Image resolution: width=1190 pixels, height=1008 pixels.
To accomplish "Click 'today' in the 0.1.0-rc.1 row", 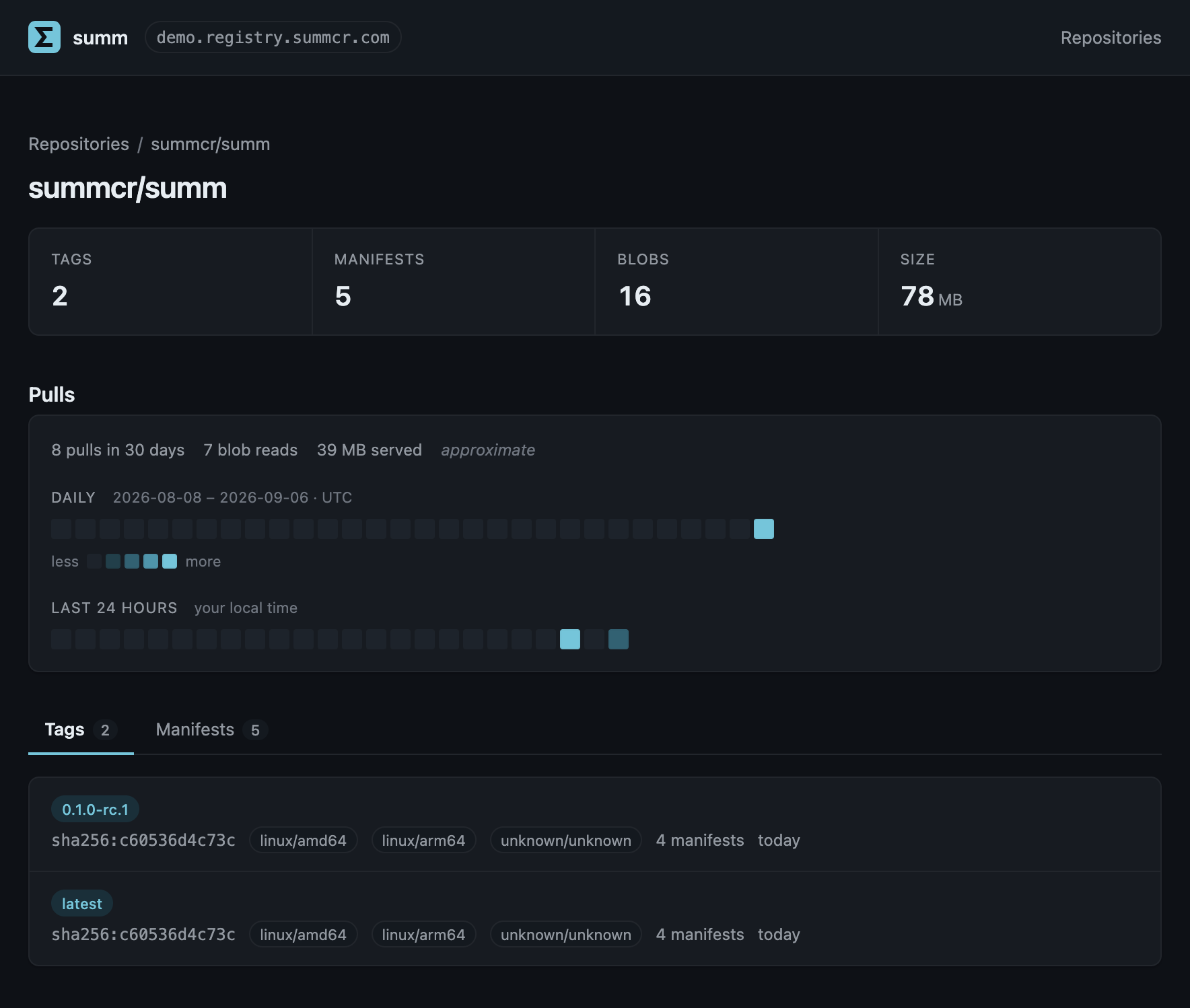I will tap(779, 840).
